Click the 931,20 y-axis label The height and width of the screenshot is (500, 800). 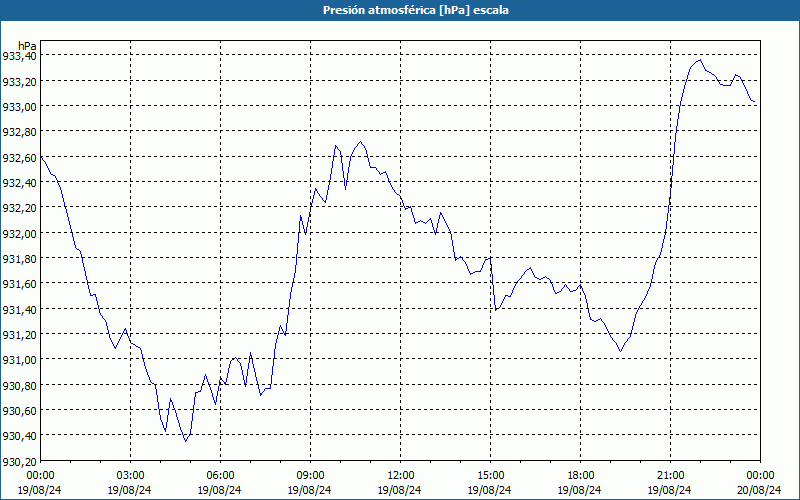click(19, 334)
